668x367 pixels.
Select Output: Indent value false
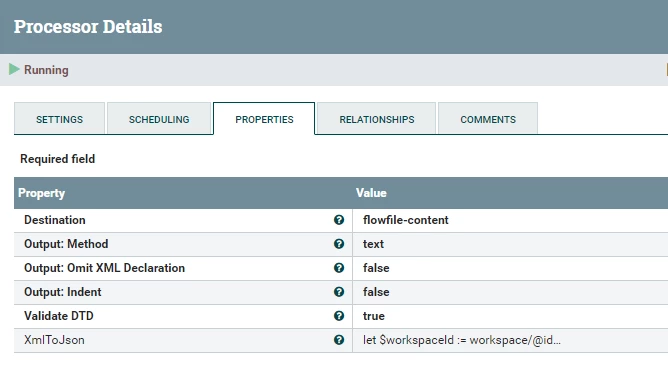[x=376, y=292]
